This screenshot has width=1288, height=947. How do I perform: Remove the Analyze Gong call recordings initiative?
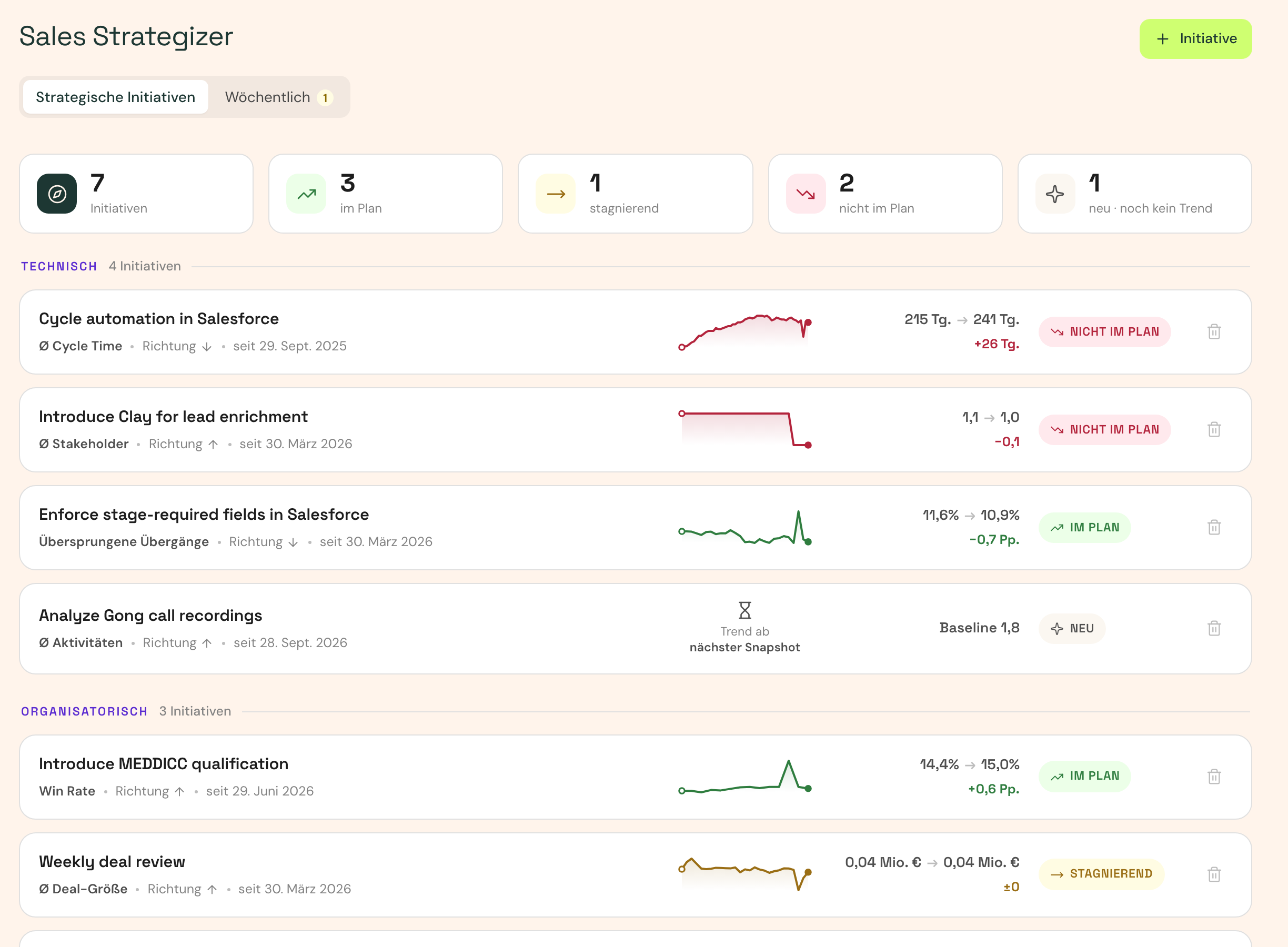1213,628
